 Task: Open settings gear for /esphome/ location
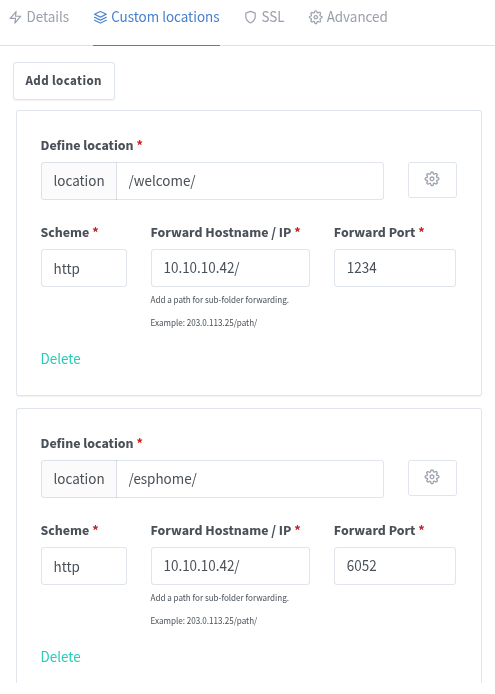point(432,478)
